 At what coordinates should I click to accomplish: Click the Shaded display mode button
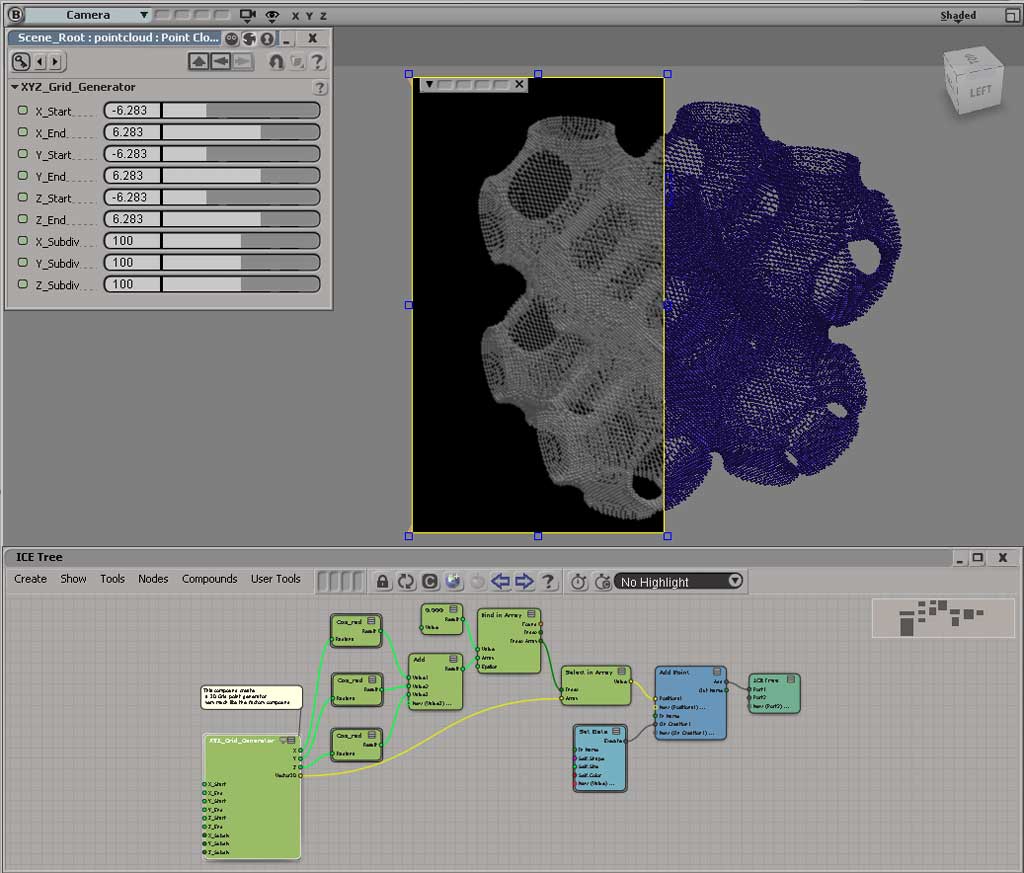(958, 15)
